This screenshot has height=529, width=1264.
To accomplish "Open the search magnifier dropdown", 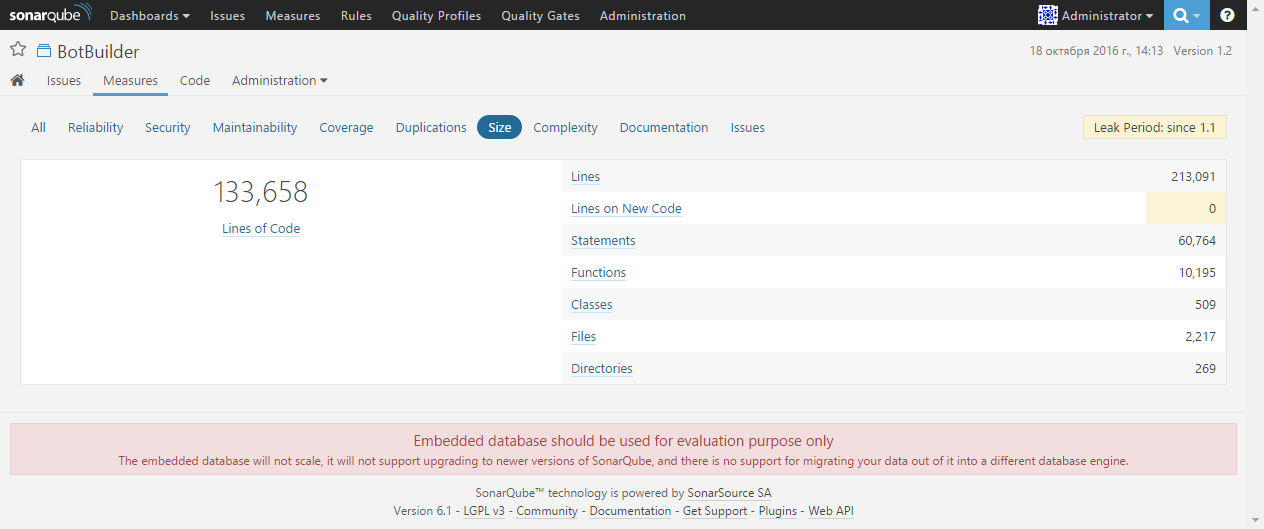I will (1187, 15).
